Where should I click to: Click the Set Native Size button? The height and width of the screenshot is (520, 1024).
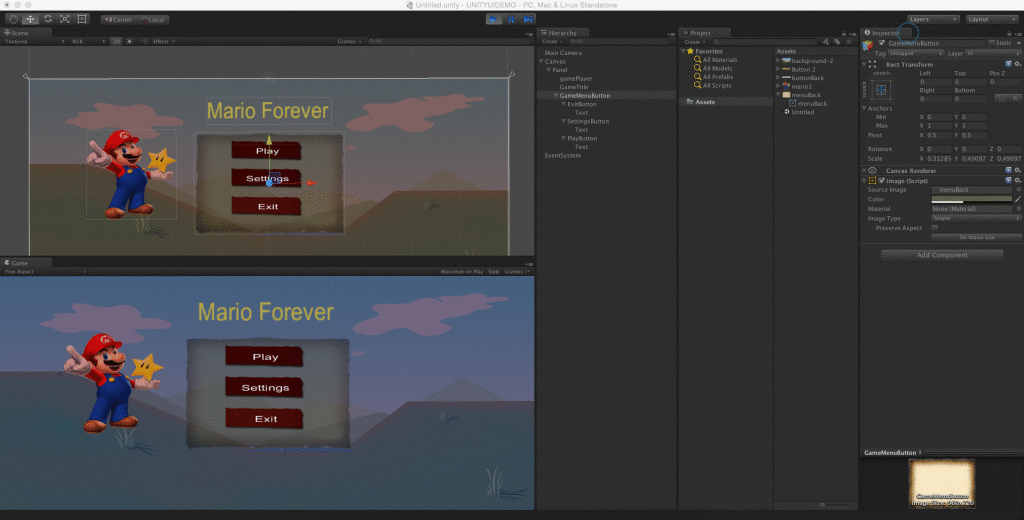(976, 237)
